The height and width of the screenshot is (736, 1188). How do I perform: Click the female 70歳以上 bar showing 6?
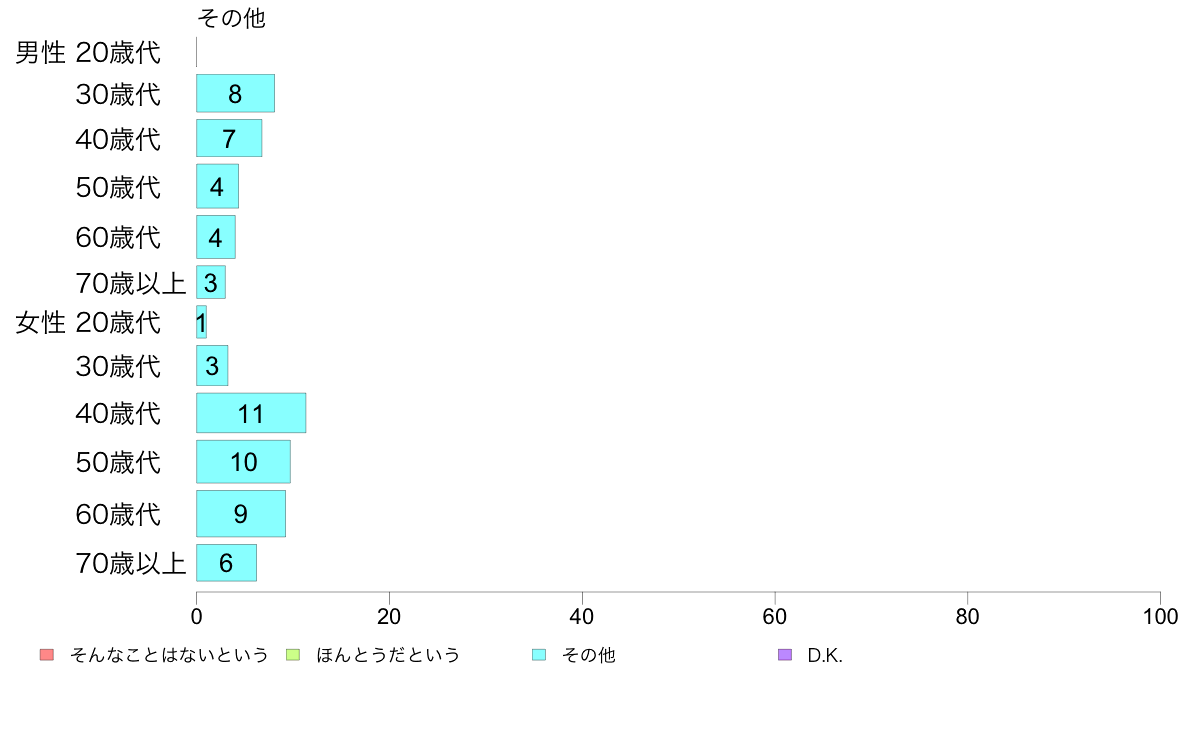point(227,562)
